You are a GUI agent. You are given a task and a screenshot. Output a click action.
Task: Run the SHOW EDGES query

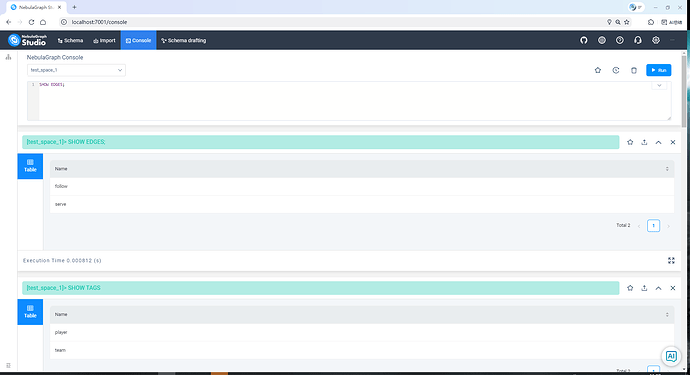[658, 70]
